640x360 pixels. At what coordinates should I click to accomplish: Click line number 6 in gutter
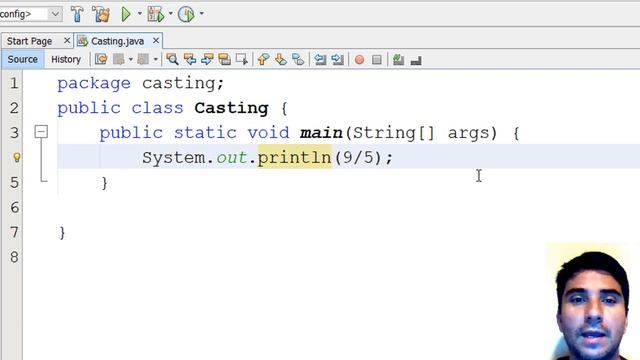click(14, 207)
